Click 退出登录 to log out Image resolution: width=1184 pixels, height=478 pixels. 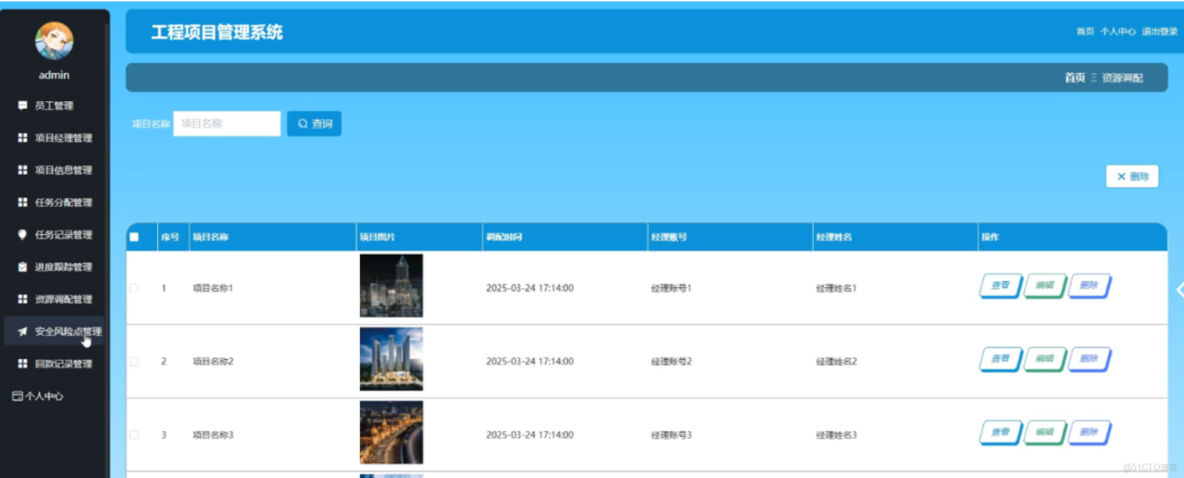(1160, 32)
